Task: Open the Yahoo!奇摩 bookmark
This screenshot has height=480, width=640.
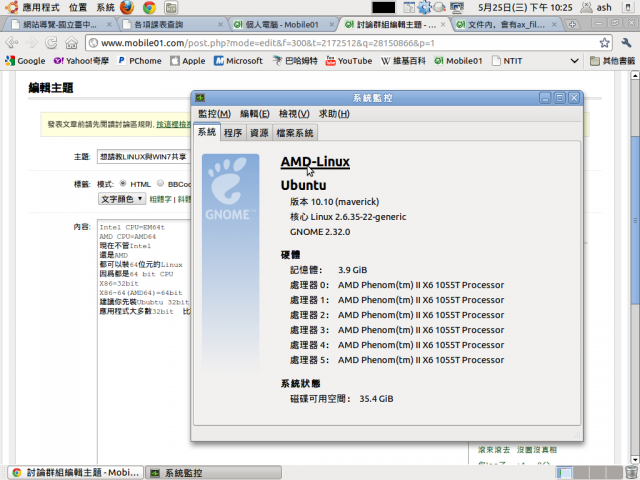Action: click(x=81, y=61)
